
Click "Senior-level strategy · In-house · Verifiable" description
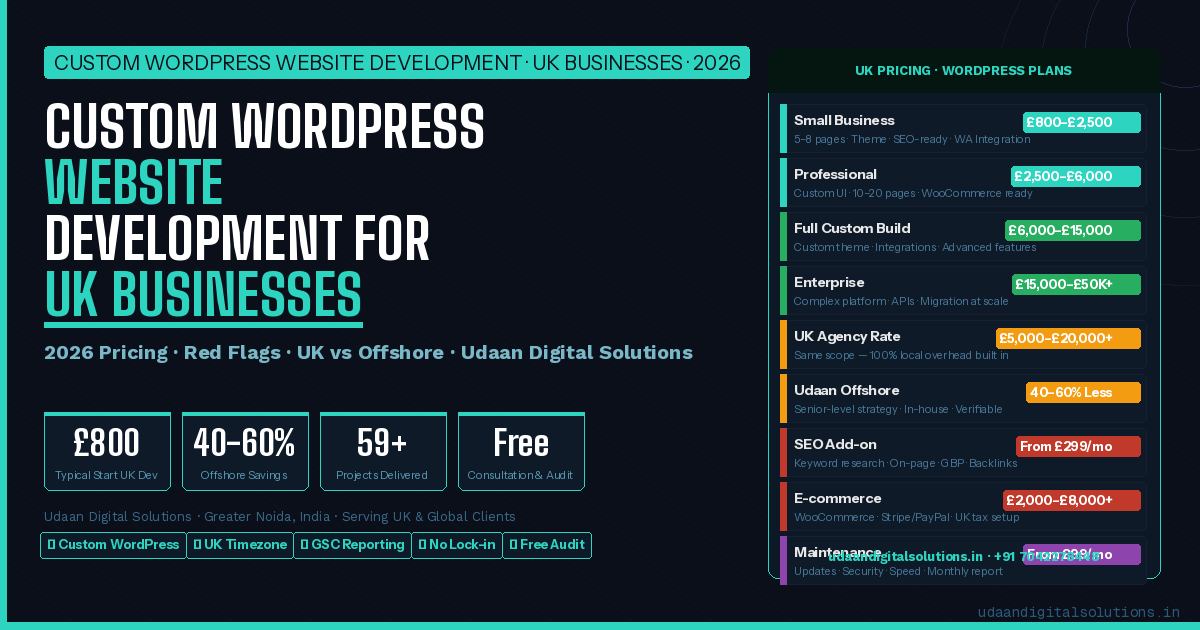tap(898, 409)
